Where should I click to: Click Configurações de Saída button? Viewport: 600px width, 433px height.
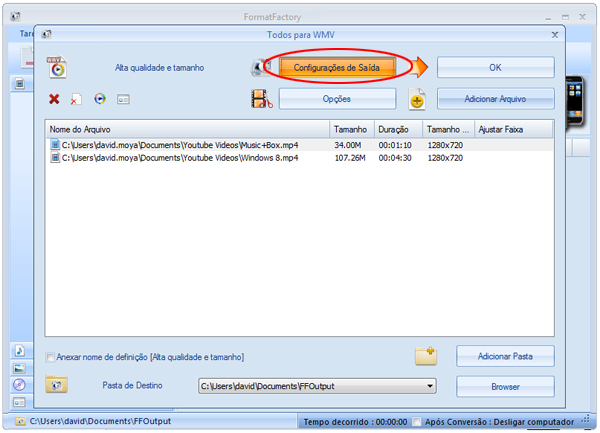click(337, 67)
